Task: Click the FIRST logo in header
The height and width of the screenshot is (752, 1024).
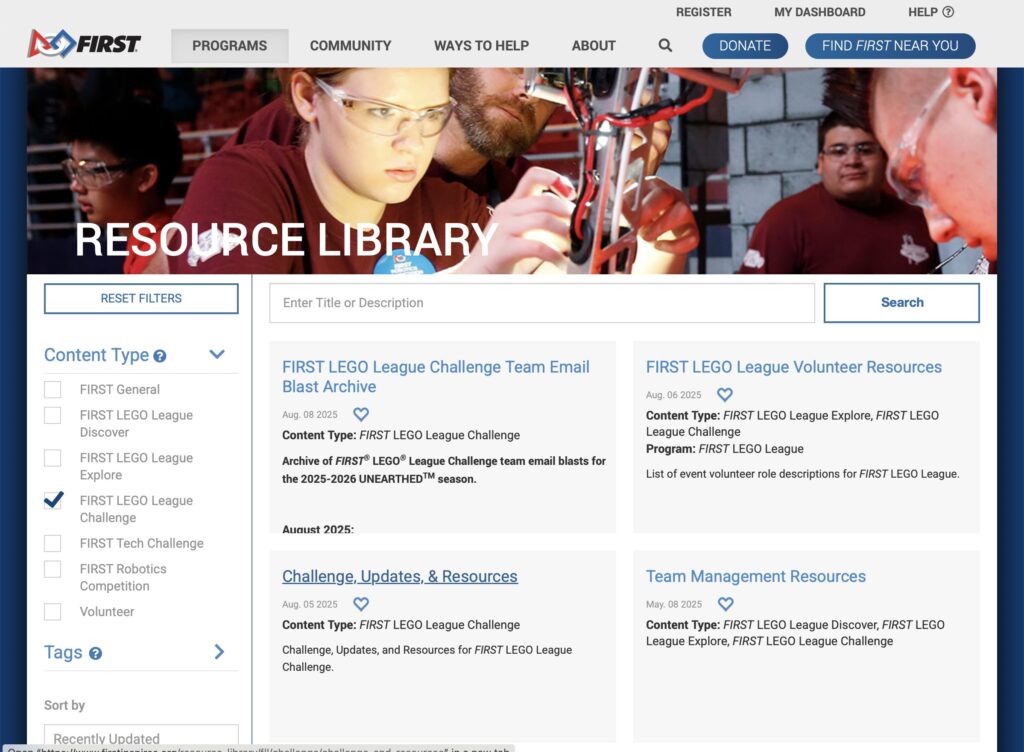Action: (85, 45)
